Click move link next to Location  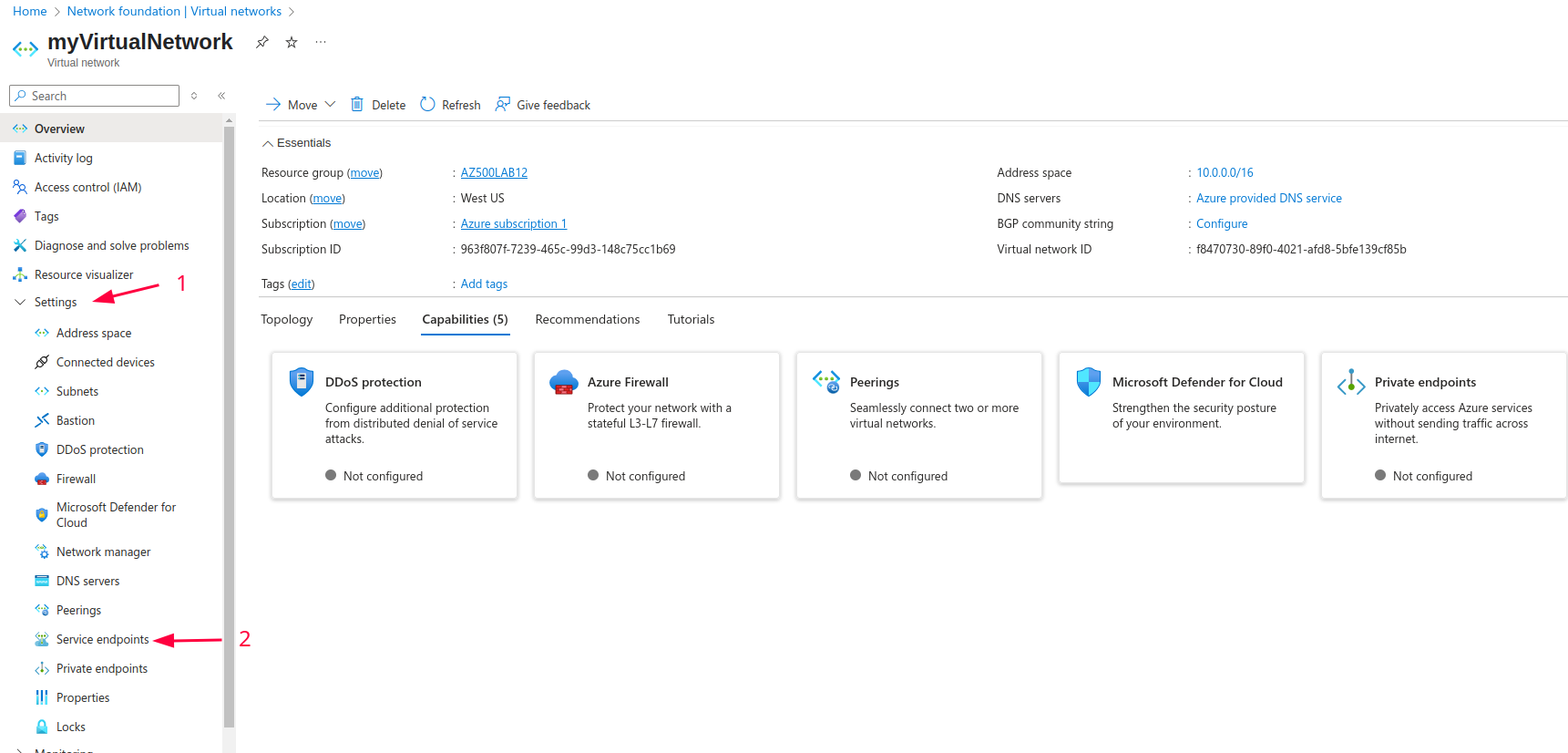click(327, 198)
